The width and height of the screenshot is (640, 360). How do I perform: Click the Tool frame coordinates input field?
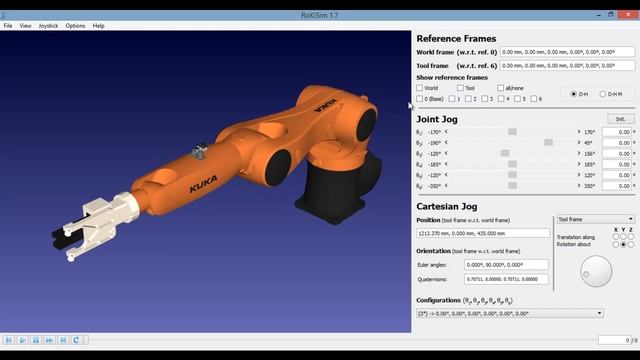click(x=568, y=66)
